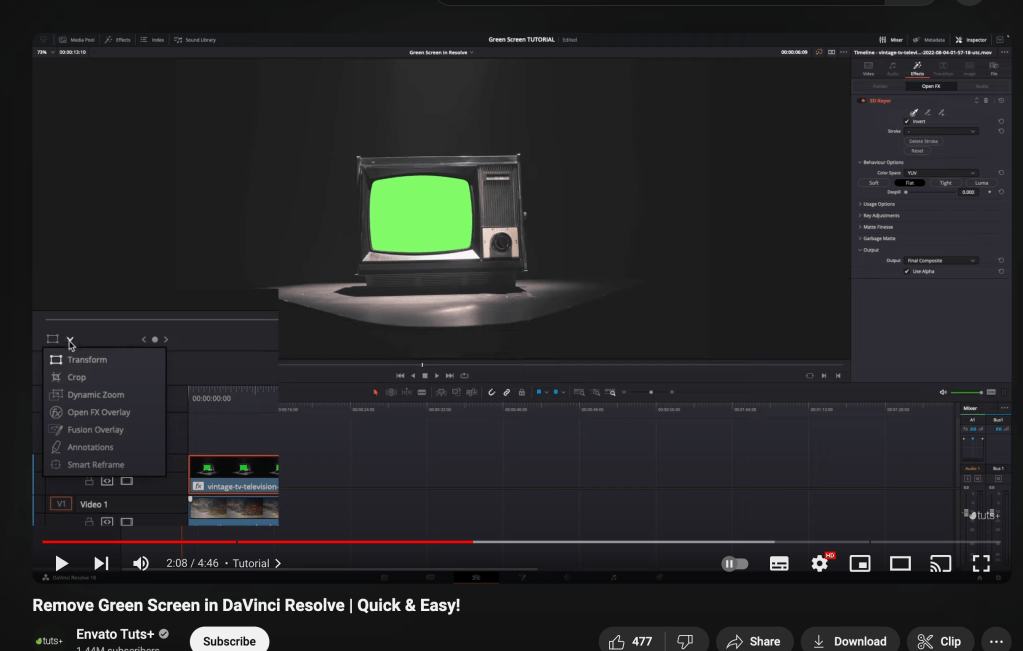Pick the 3D Keyer eyedropper stroke tool
Screen dimensions: 1023x651
(914, 112)
